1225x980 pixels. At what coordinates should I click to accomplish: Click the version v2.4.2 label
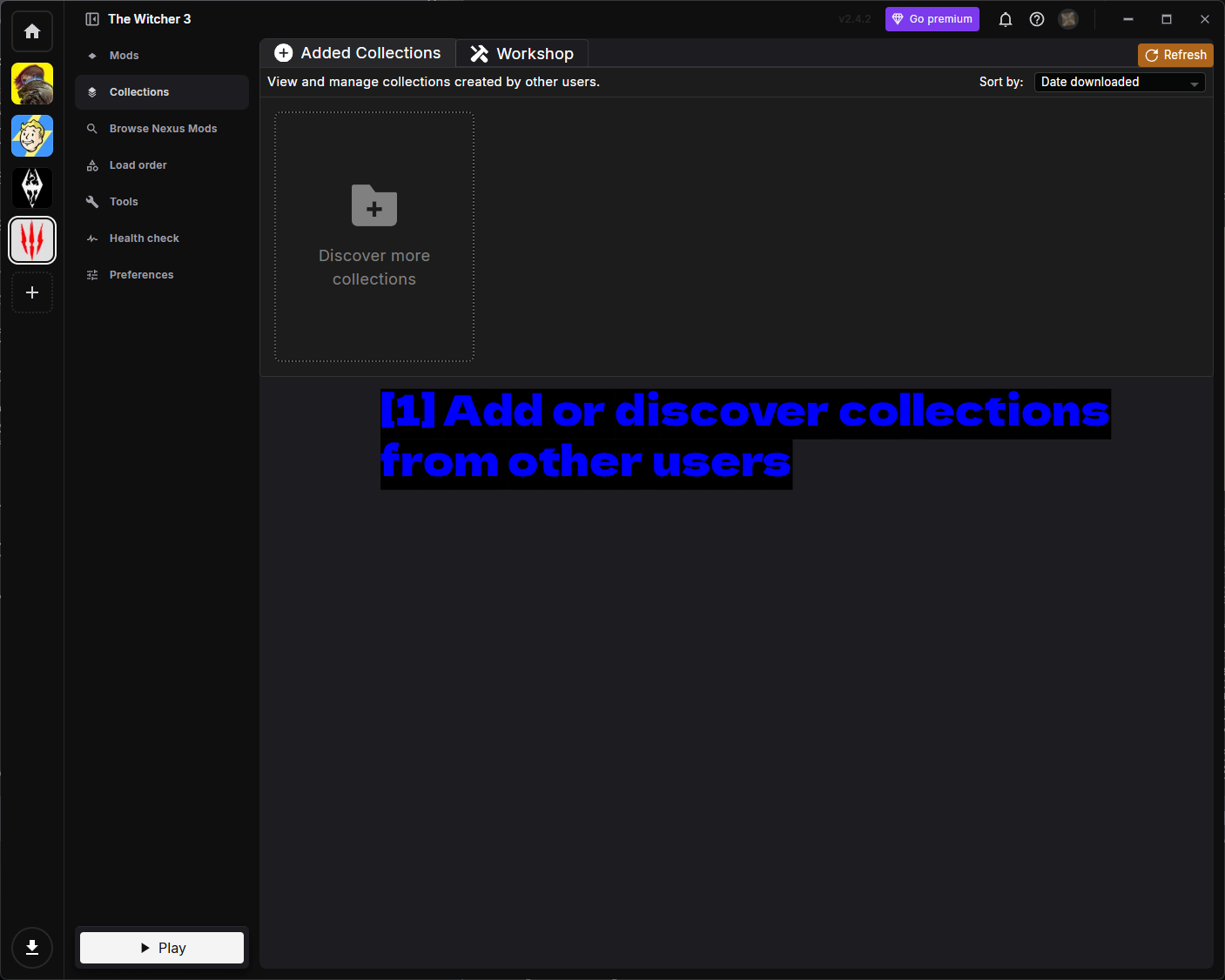coord(855,19)
